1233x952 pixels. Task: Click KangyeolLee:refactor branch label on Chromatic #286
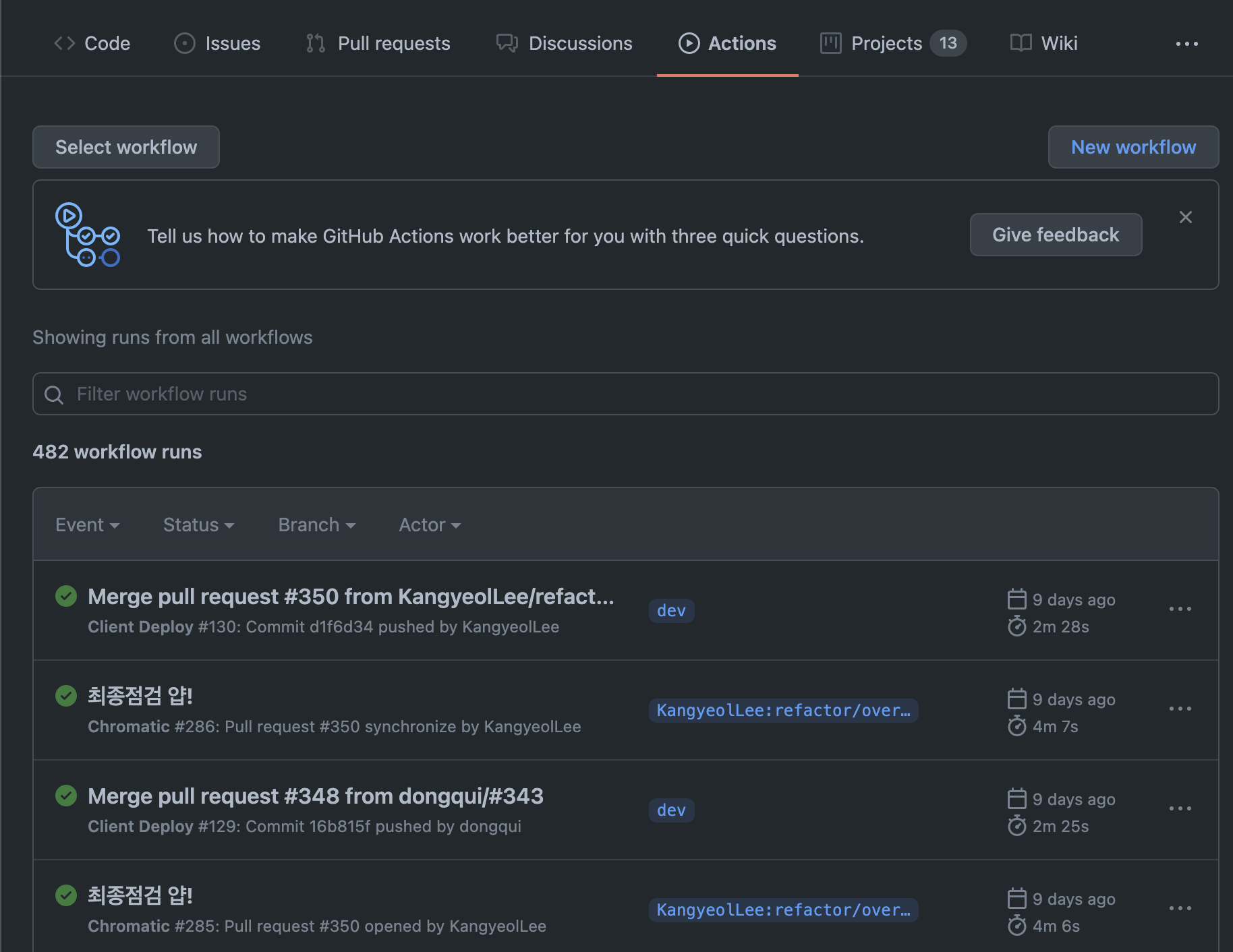pos(784,711)
